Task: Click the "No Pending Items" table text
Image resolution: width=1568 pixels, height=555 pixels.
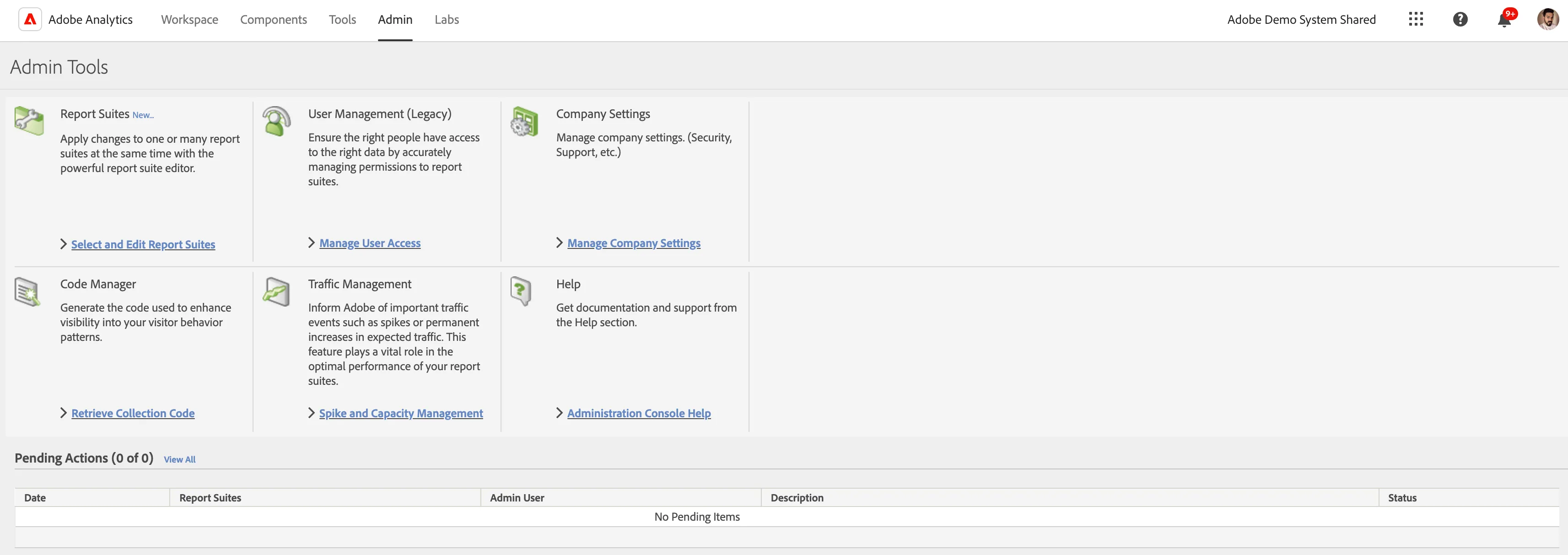Action: click(697, 517)
